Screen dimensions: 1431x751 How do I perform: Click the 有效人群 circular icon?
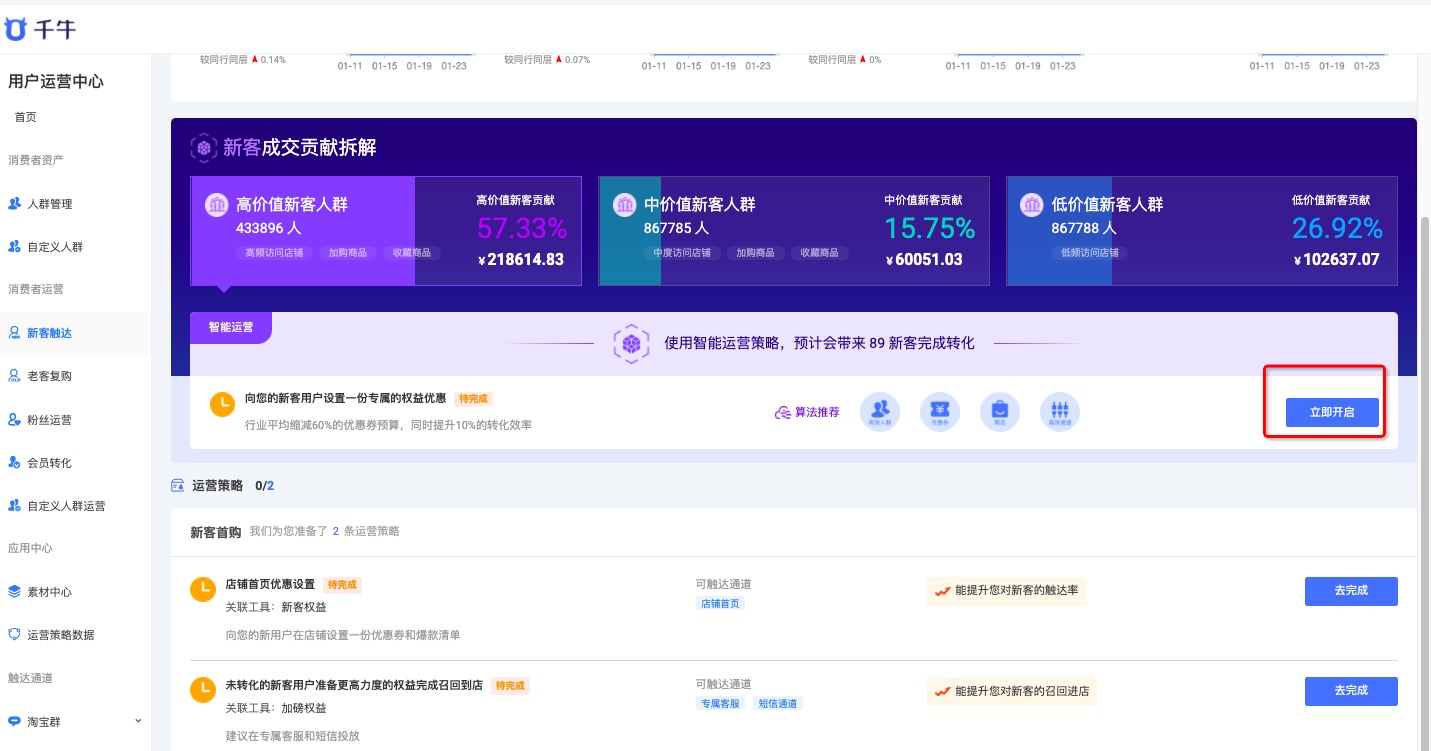click(880, 412)
